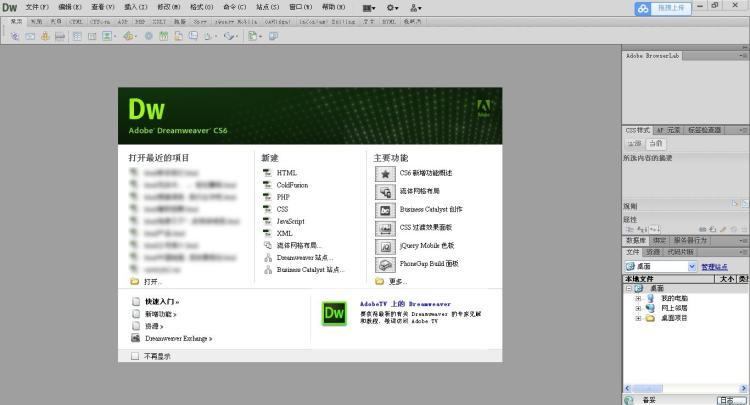Image resolution: width=750 pixels, height=405 pixels.
Task: Click the AdobeTV Dw logo thumbnail
Action: click(x=334, y=313)
